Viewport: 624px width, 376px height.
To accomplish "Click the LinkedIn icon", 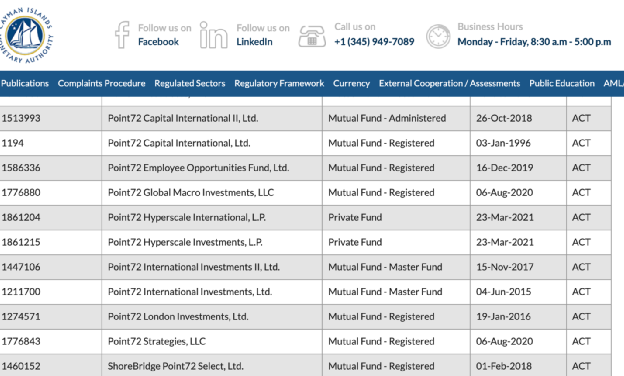I will [x=213, y=35].
